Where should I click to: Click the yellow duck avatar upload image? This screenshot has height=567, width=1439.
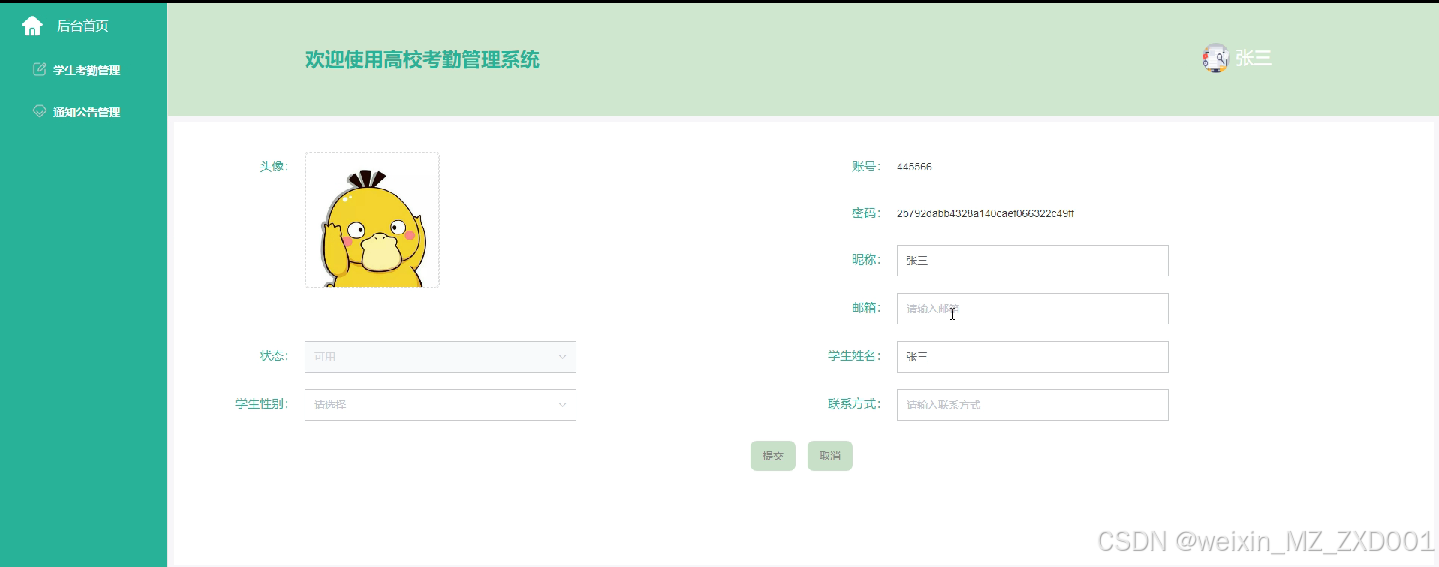click(372, 220)
